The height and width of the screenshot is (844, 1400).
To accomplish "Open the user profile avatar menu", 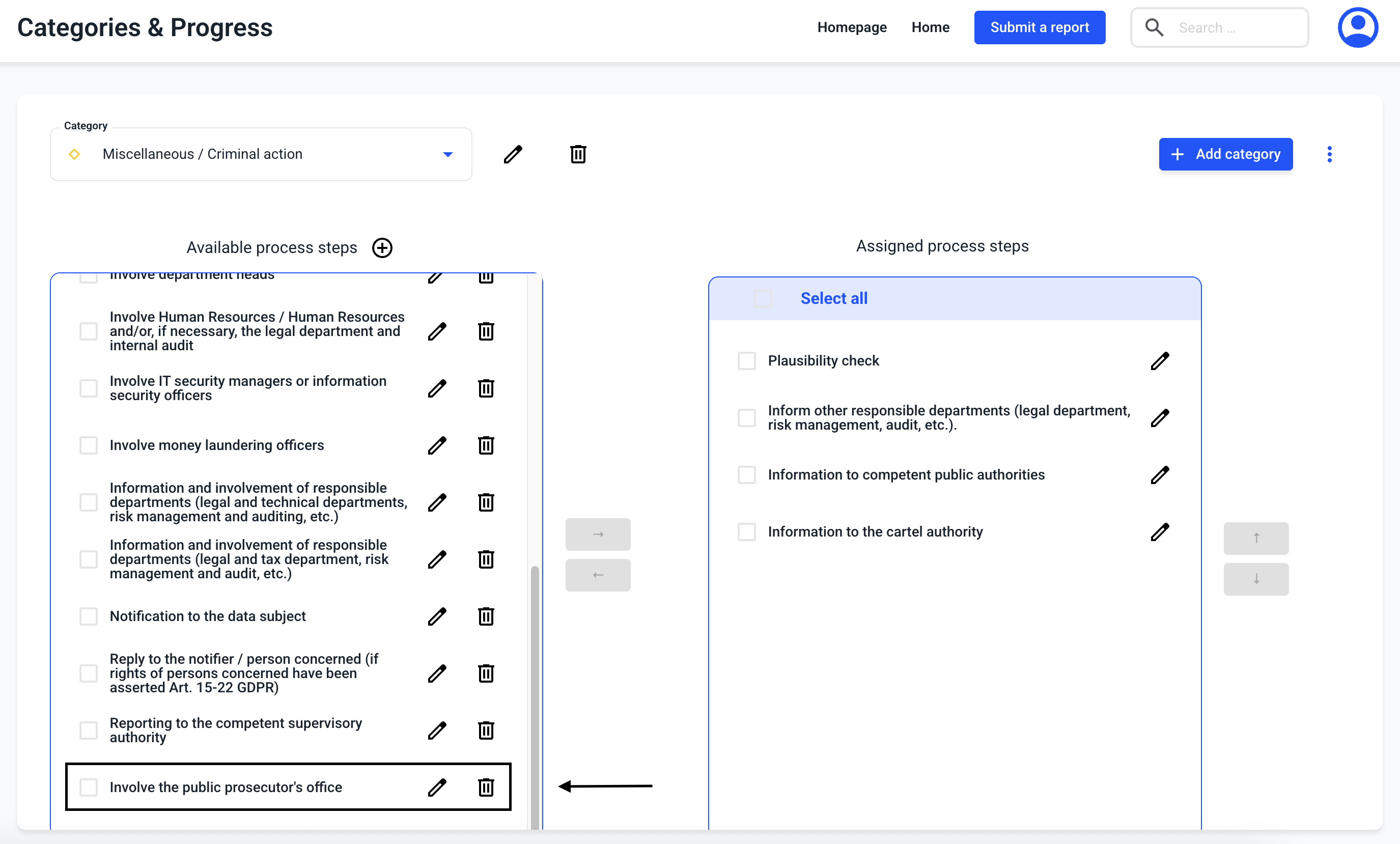I will point(1357,27).
